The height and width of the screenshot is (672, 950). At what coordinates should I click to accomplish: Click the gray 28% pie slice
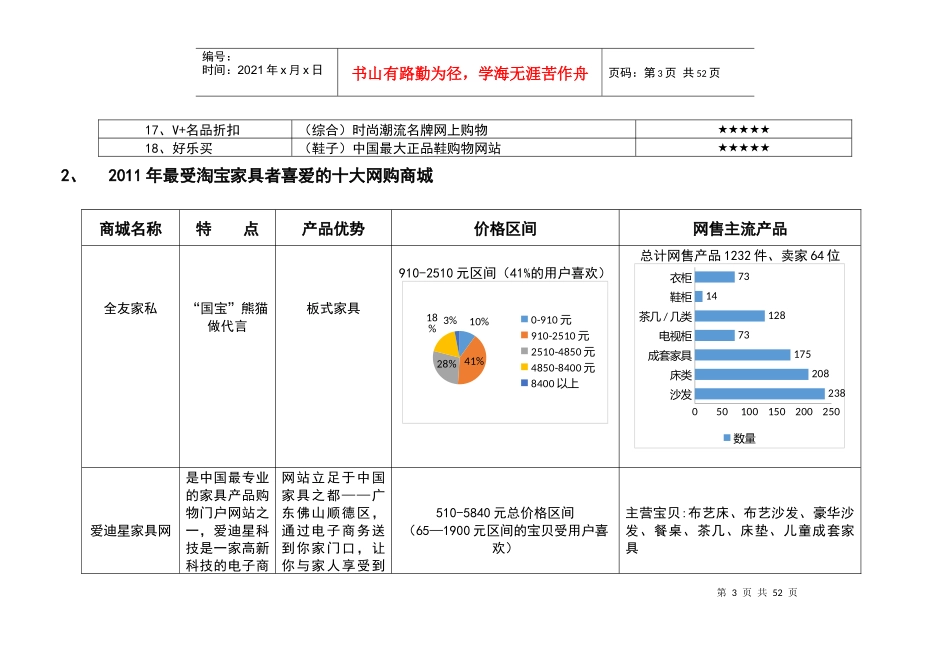(447, 368)
